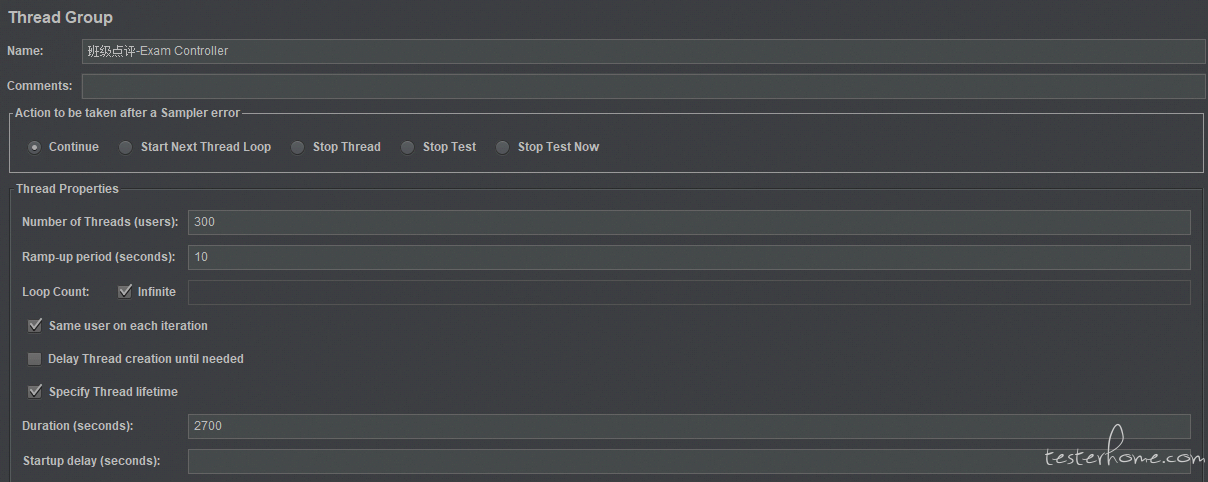Viewport: 1208px width, 482px height.
Task: Uncheck the Infinite loop count checkbox
Action: pyautogui.click(x=125, y=292)
